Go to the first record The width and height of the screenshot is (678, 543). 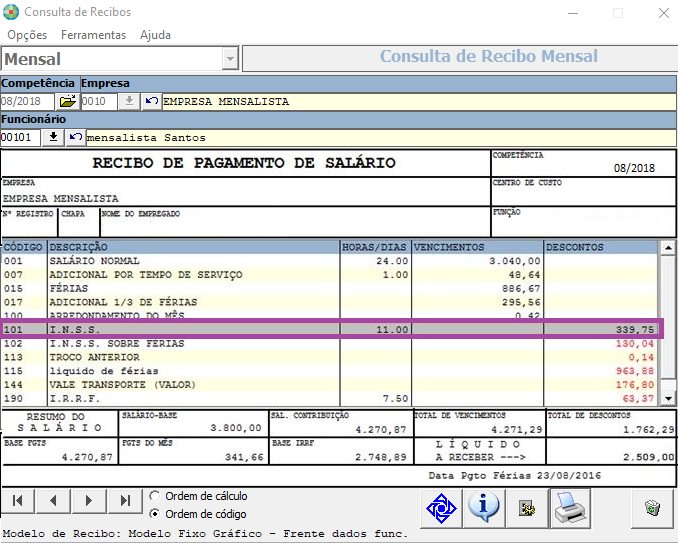point(18,501)
